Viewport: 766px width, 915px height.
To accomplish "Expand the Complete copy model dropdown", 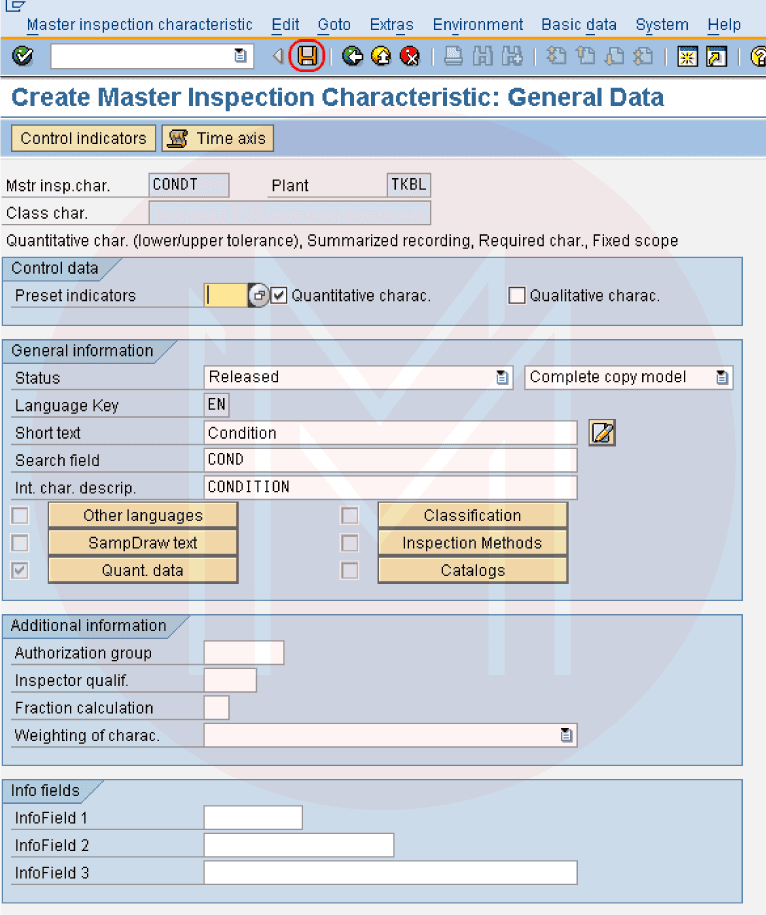I will click(722, 378).
